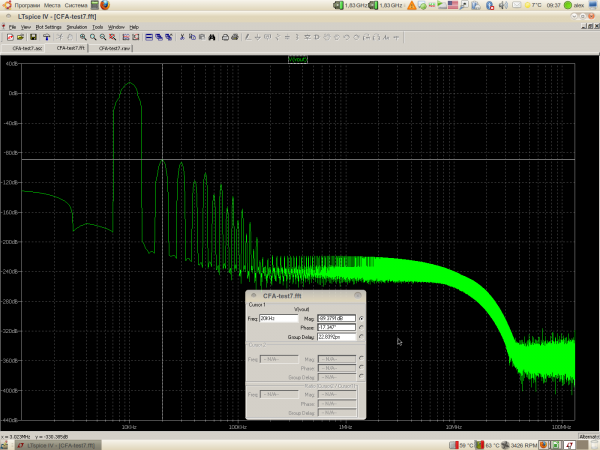Viewport: 600px width, 450px height.
Task: Click the Cascade Windows toolbar icon
Action: pyautogui.click(x=159, y=37)
